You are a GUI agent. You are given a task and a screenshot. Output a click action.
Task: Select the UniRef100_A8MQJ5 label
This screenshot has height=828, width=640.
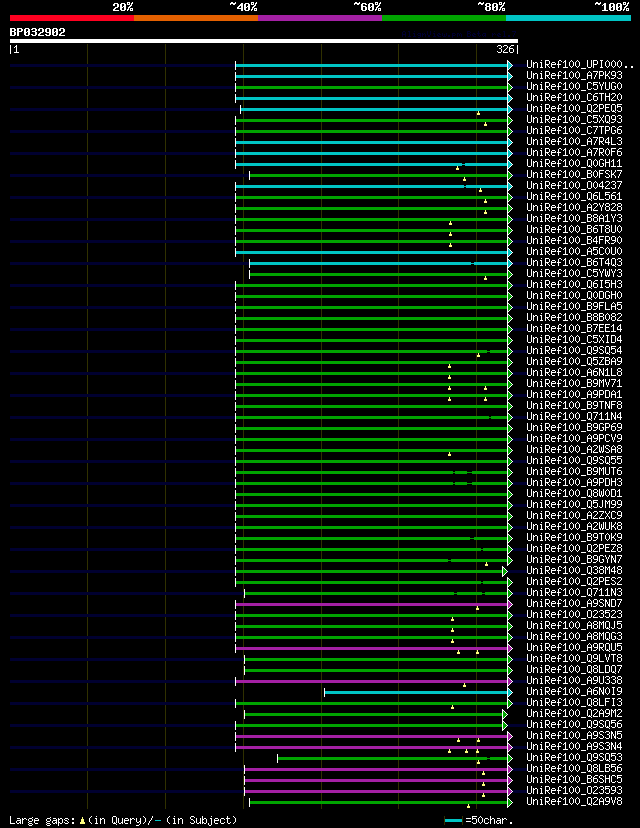tap(575, 625)
